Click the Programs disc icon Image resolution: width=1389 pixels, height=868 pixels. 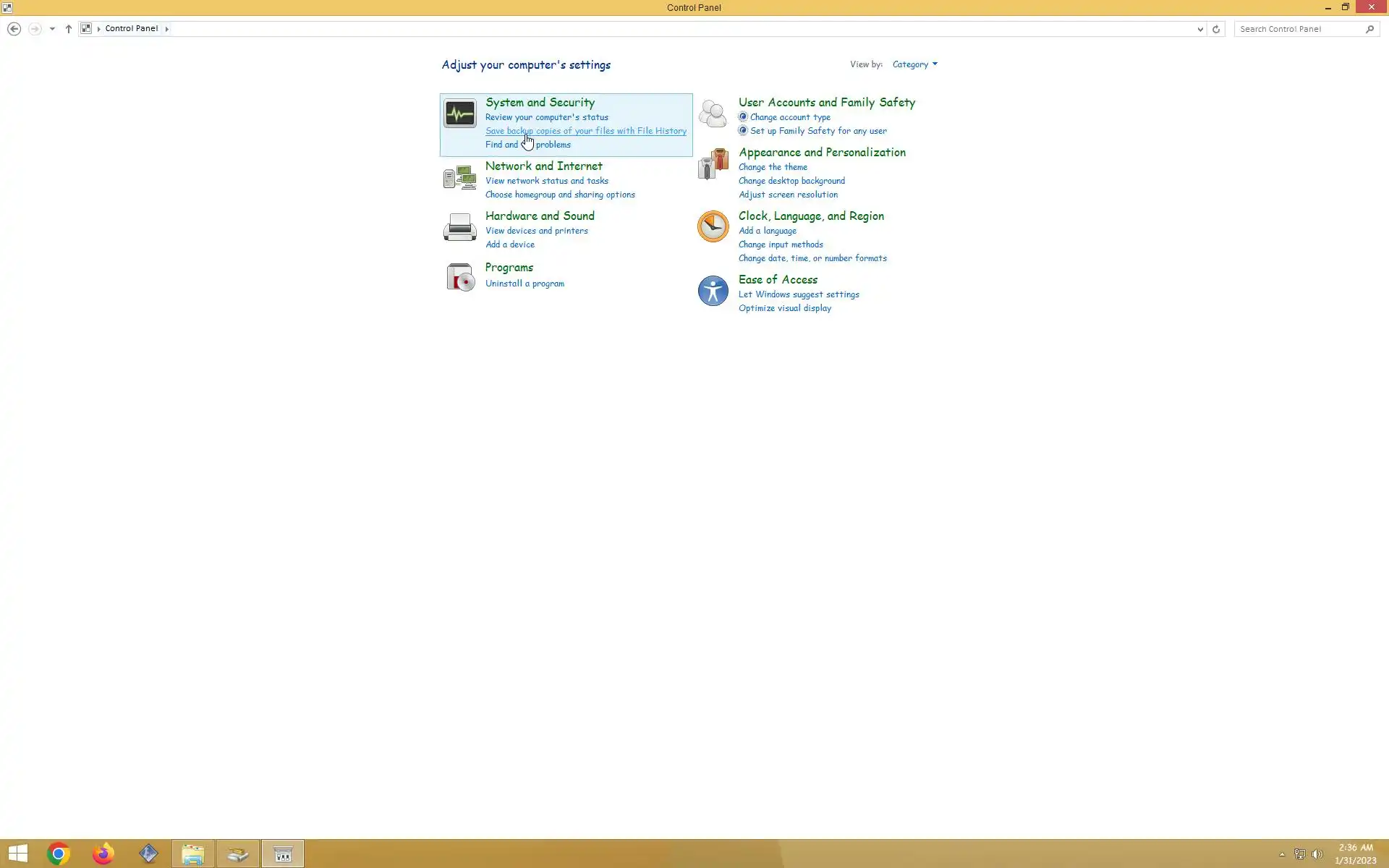[x=459, y=277]
